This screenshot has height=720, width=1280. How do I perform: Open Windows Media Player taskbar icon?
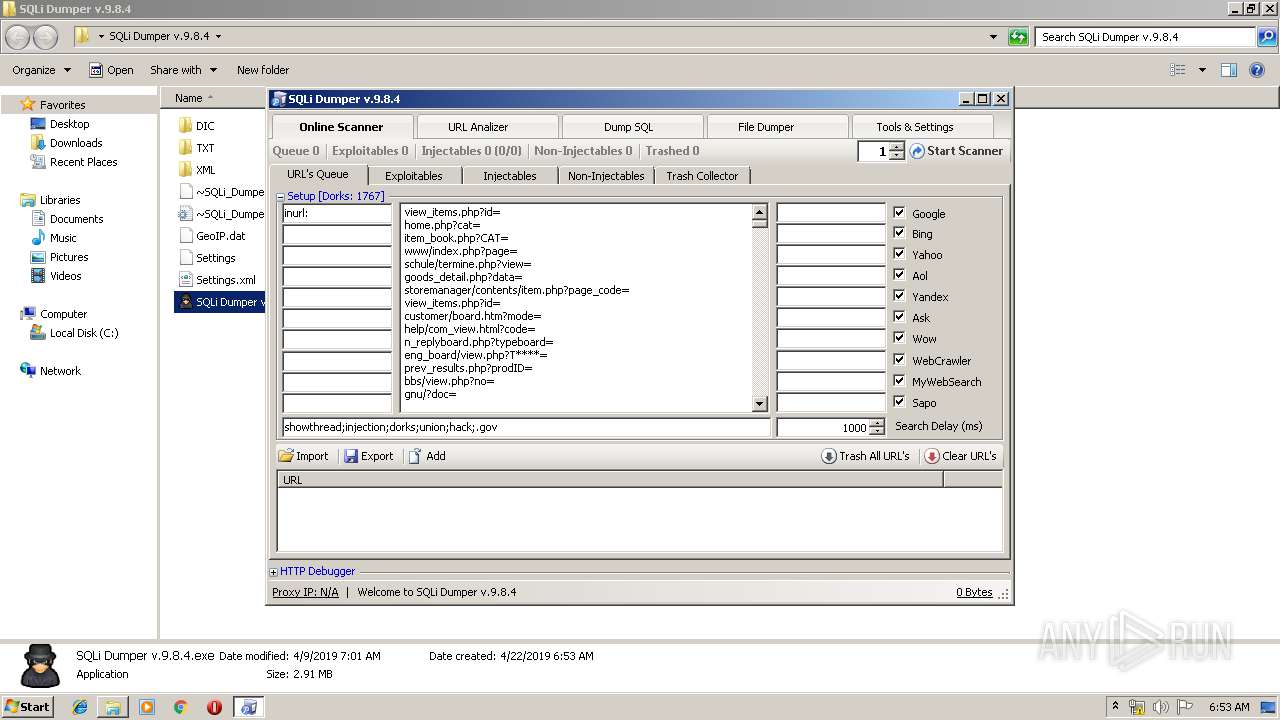pos(147,707)
